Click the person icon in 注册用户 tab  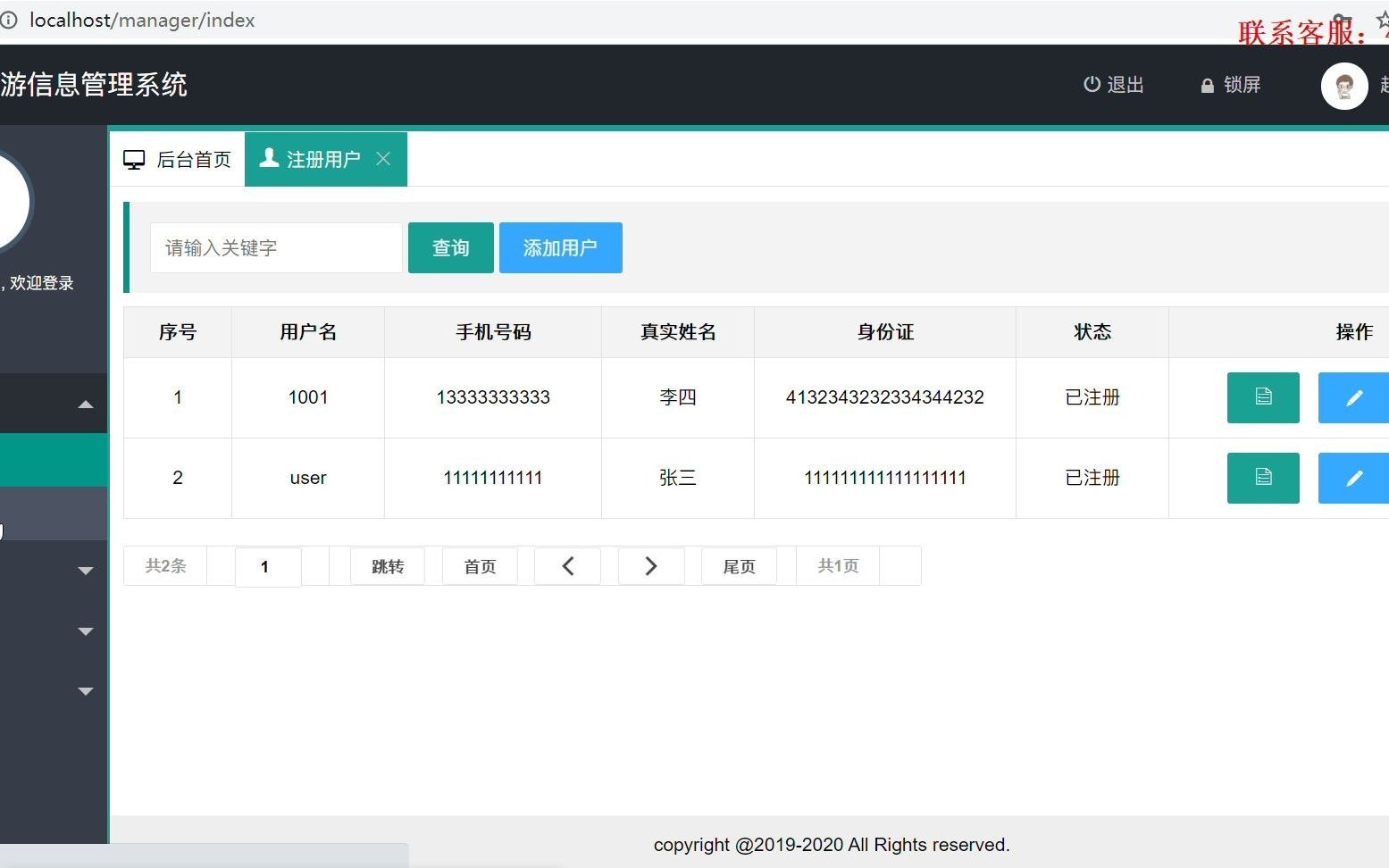(269, 158)
